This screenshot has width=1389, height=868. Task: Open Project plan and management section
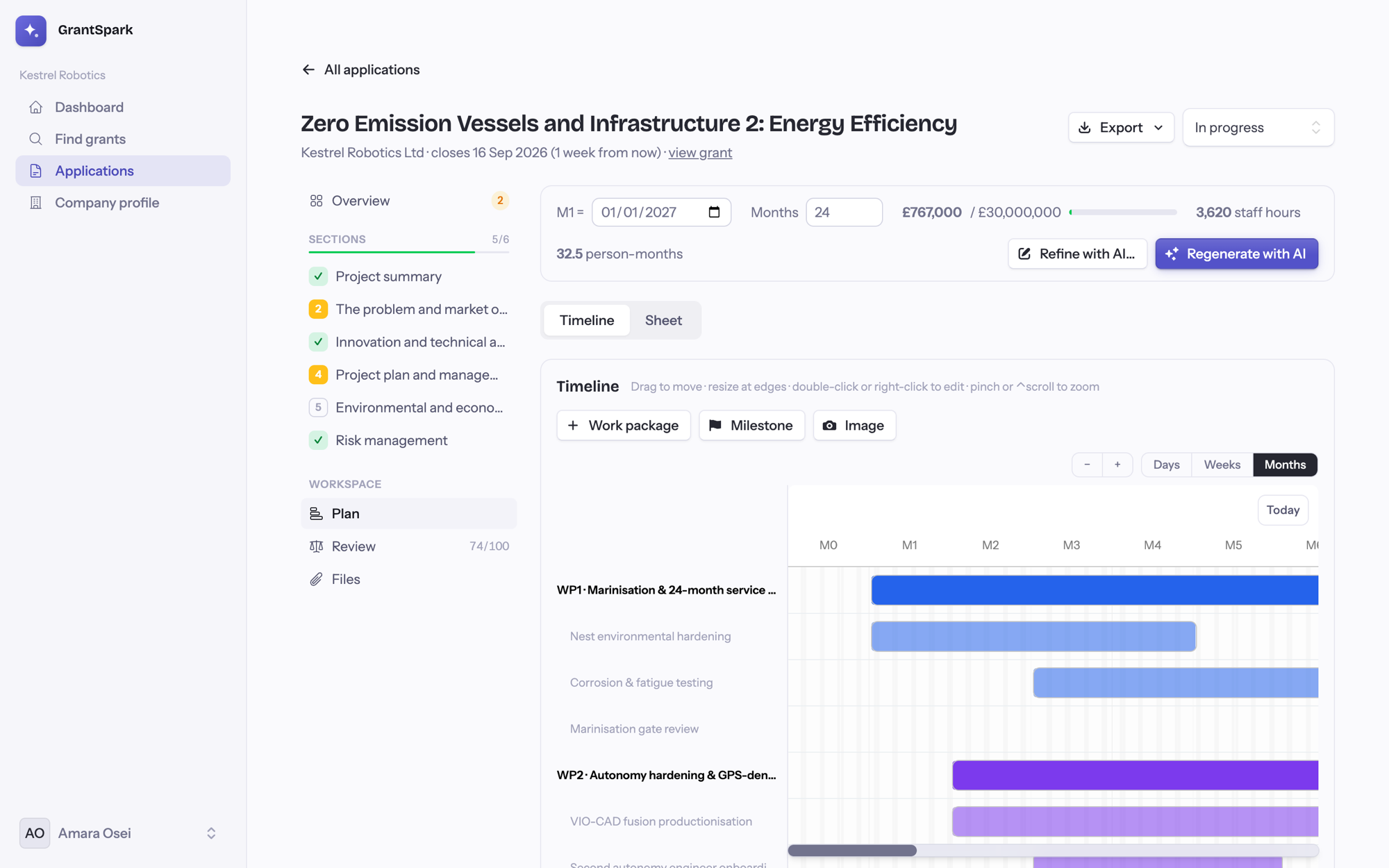pos(409,375)
